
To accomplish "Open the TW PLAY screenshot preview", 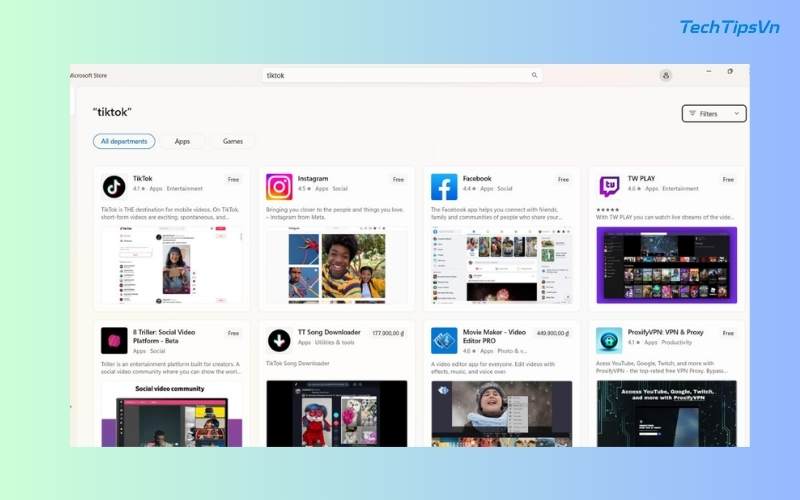I will 667,265.
